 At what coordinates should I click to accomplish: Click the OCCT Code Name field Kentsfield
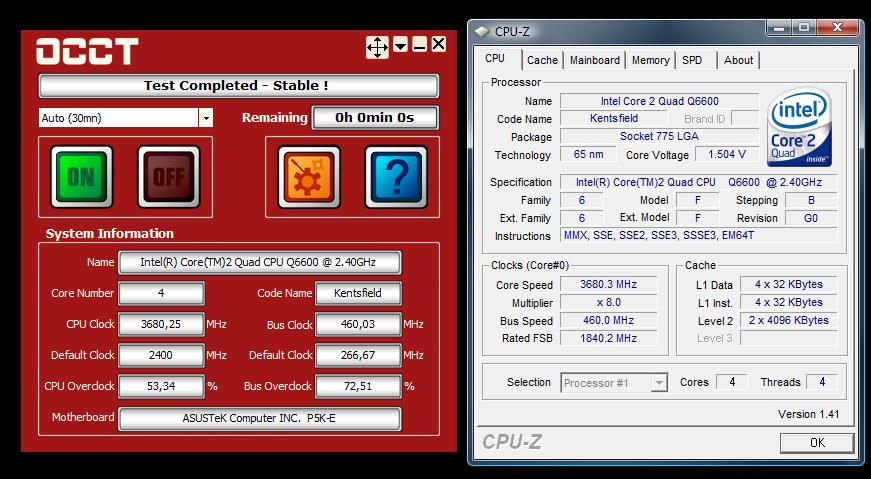coord(358,293)
